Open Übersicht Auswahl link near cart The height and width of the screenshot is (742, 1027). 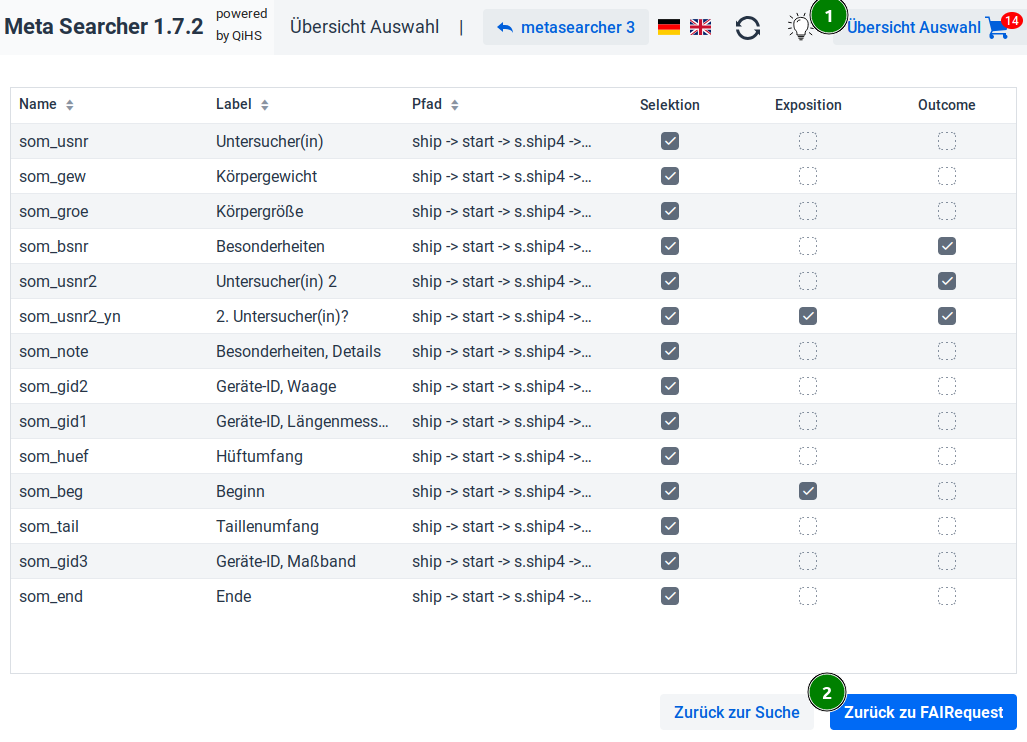913,28
